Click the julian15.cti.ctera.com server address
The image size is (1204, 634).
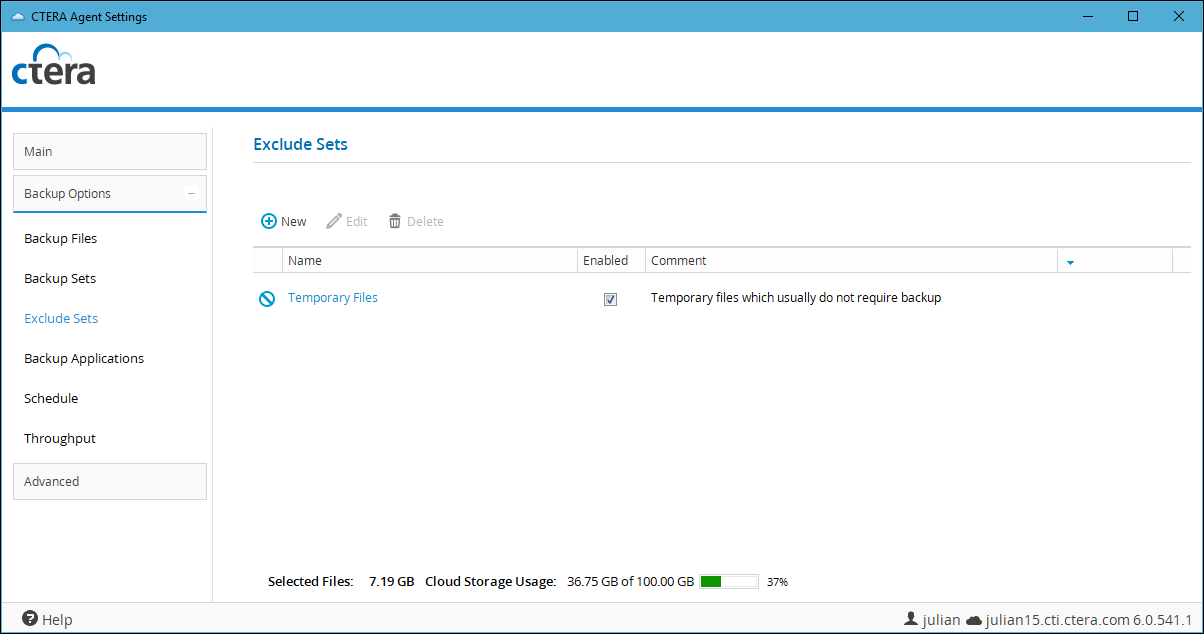[1057, 620]
